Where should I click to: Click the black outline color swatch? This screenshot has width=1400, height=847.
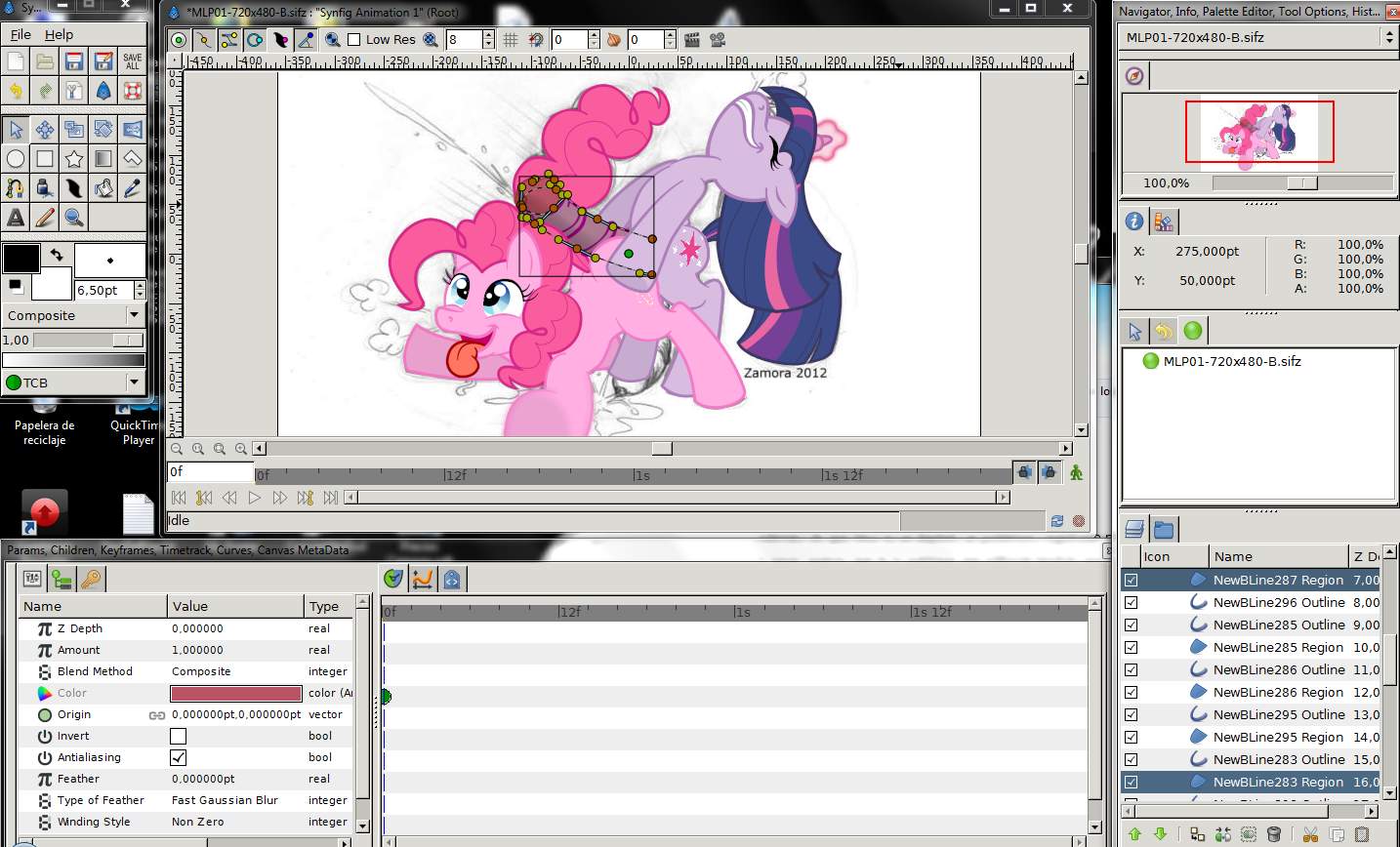21,259
